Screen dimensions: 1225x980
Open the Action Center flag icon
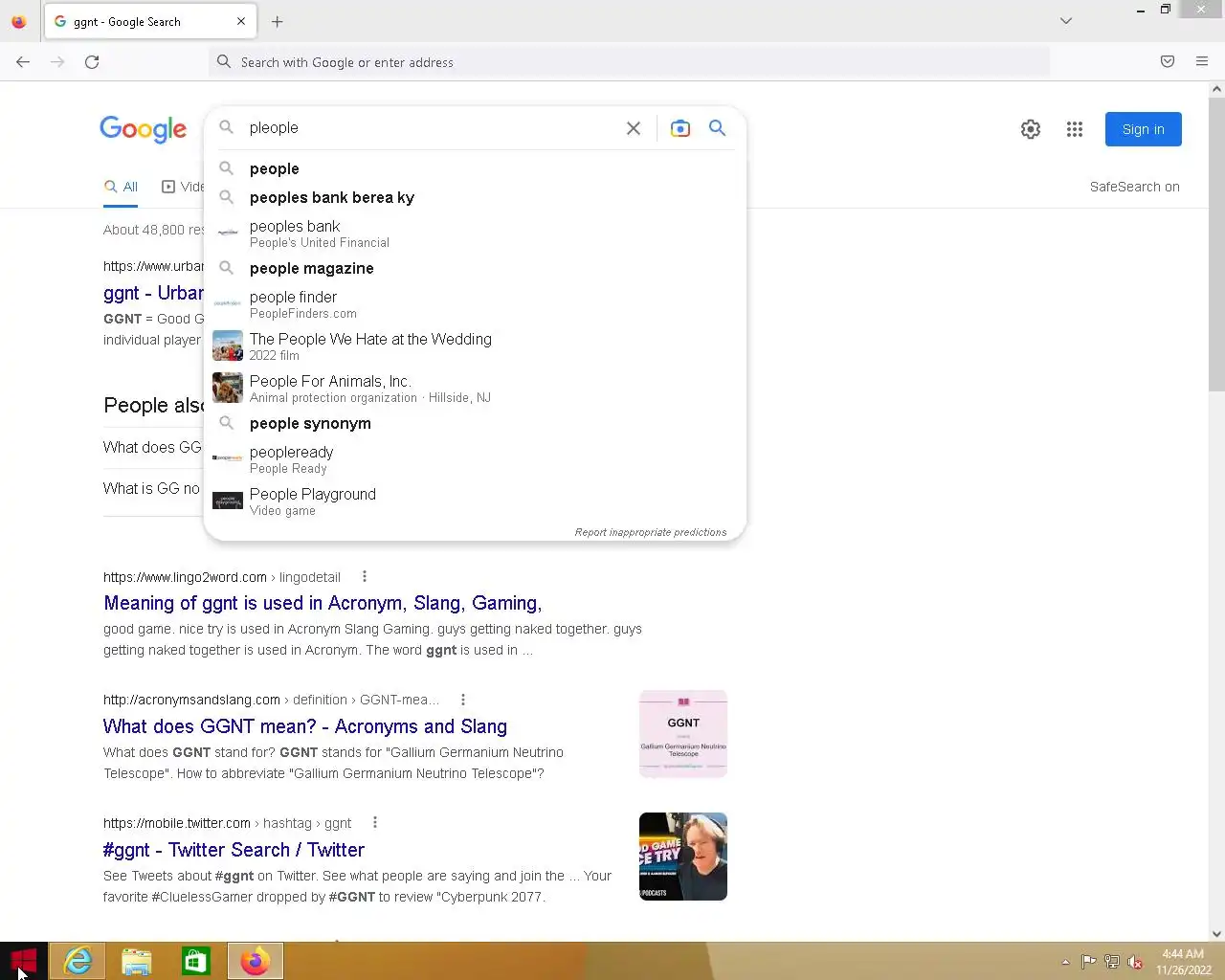tap(1089, 962)
